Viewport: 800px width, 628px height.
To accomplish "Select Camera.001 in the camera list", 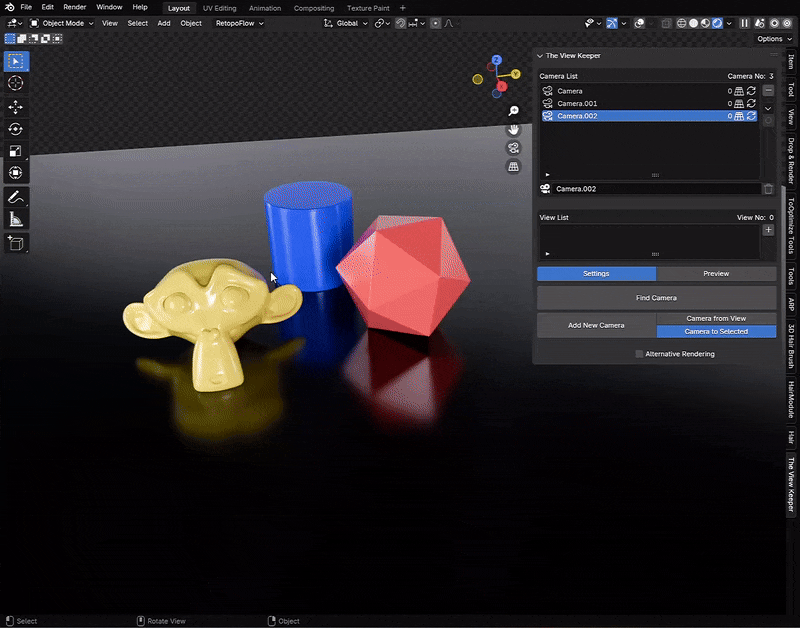I will pyautogui.click(x=649, y=103).
